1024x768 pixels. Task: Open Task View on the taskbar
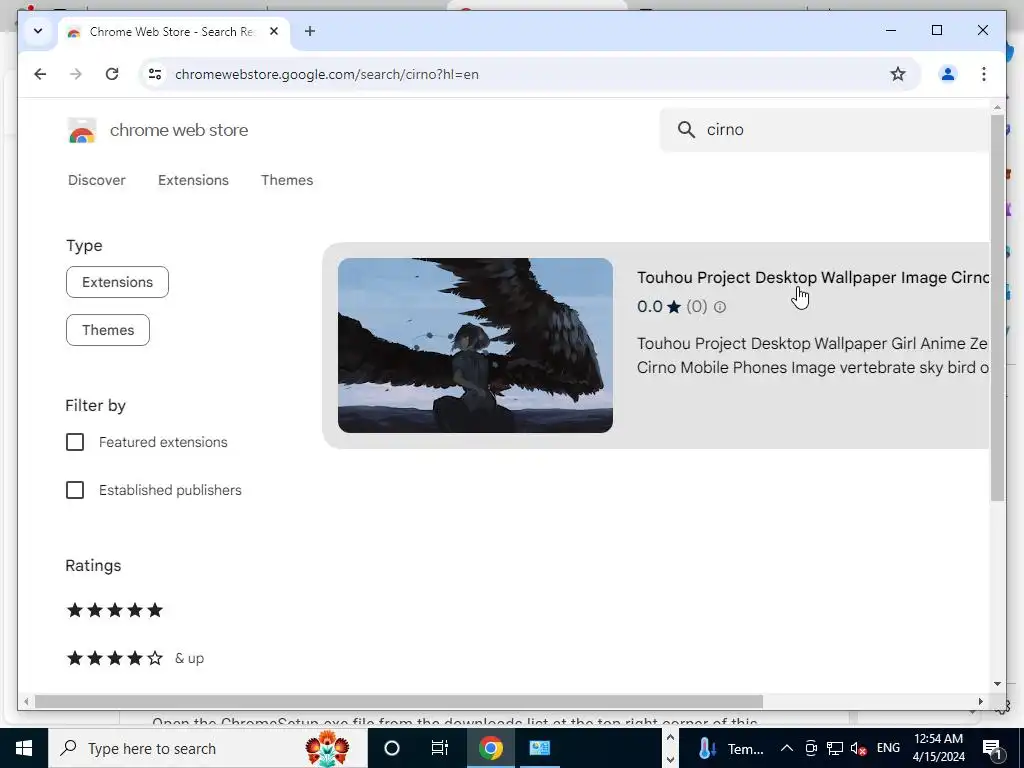point(440,748)
